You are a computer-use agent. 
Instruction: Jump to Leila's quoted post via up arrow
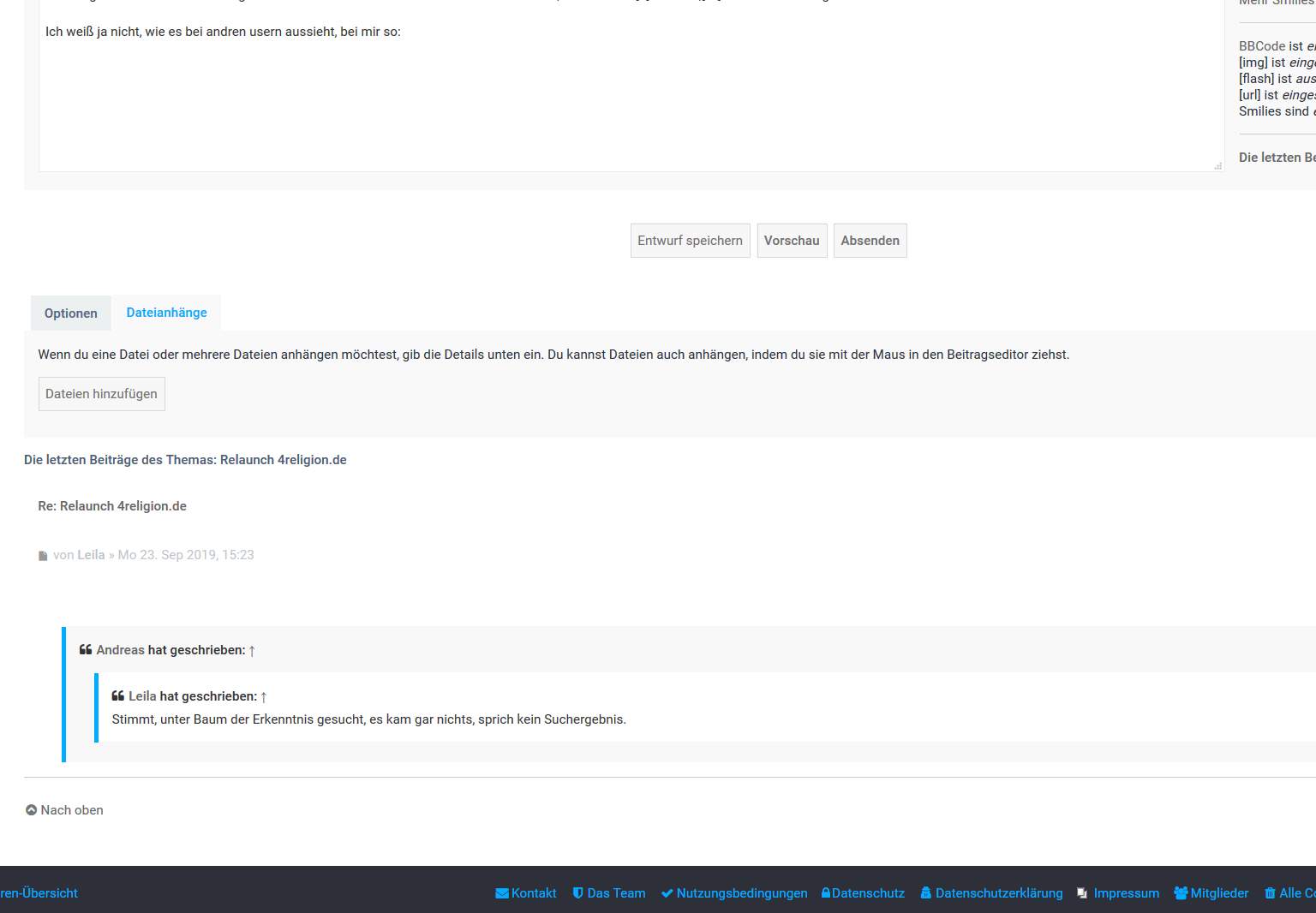pos(264,697)
